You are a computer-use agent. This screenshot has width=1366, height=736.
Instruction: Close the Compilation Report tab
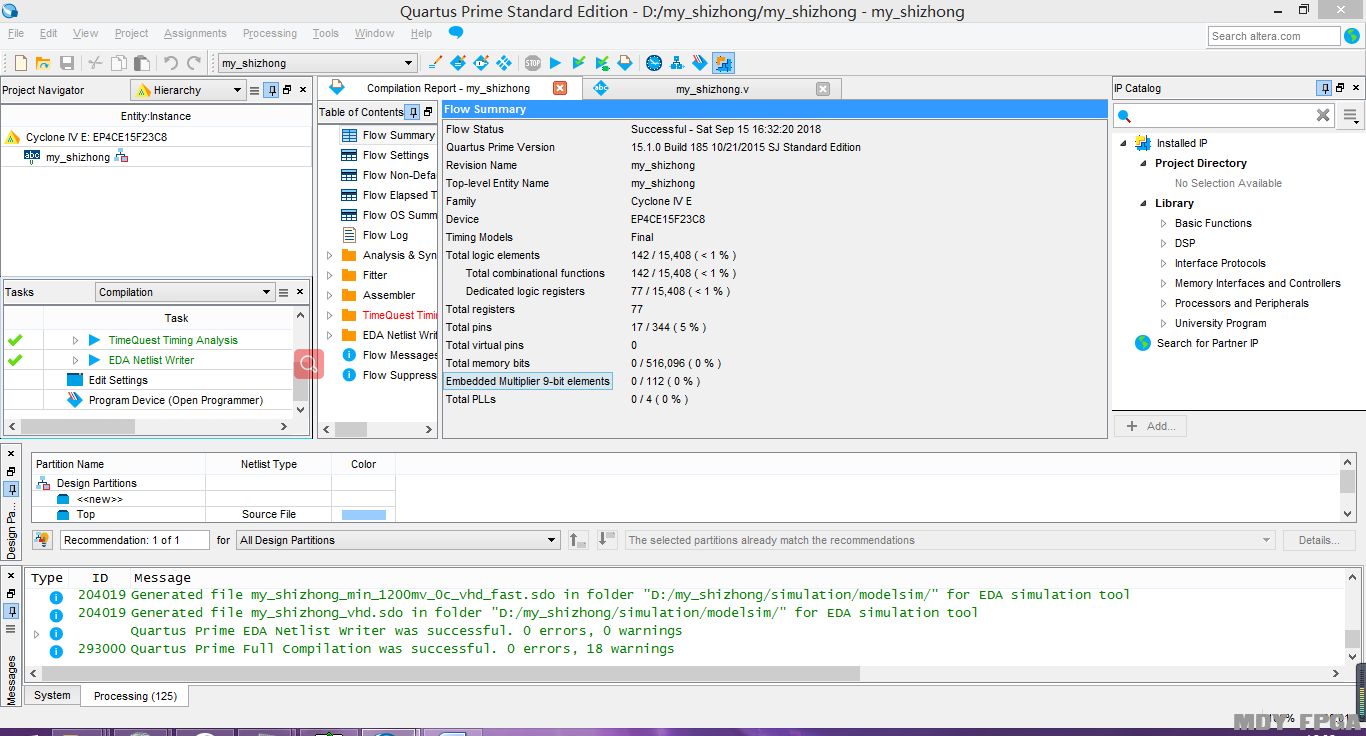[x=560, y=88]
